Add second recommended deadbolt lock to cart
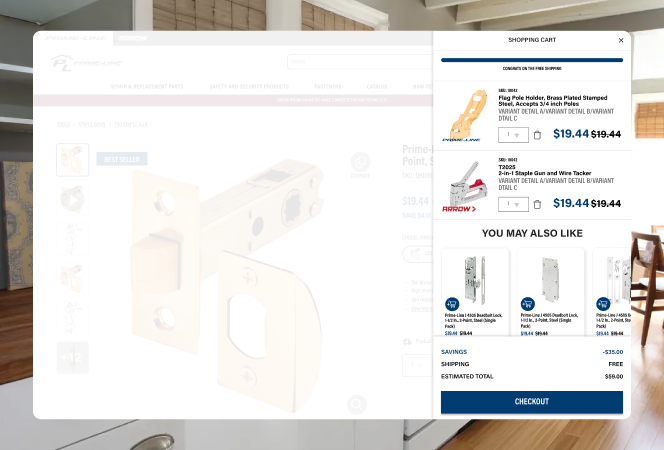664x450 pixels. 527,303
